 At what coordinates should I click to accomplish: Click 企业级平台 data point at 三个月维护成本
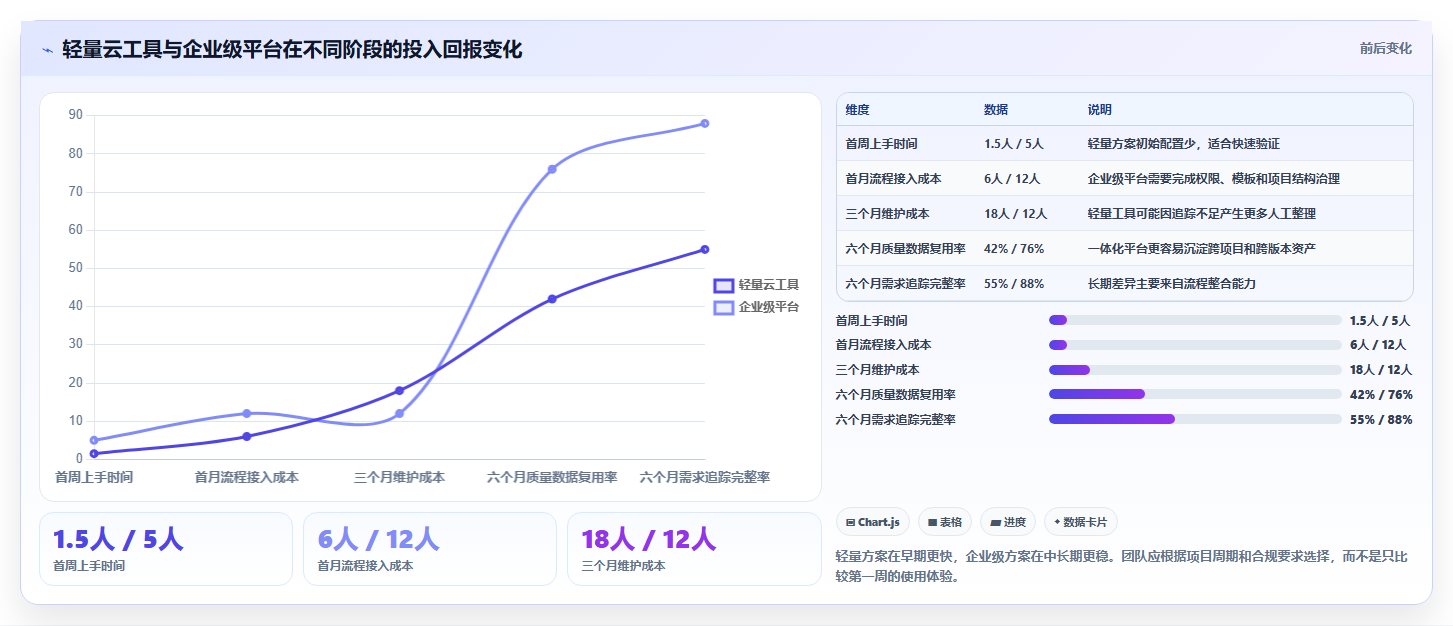coord(399,413)
